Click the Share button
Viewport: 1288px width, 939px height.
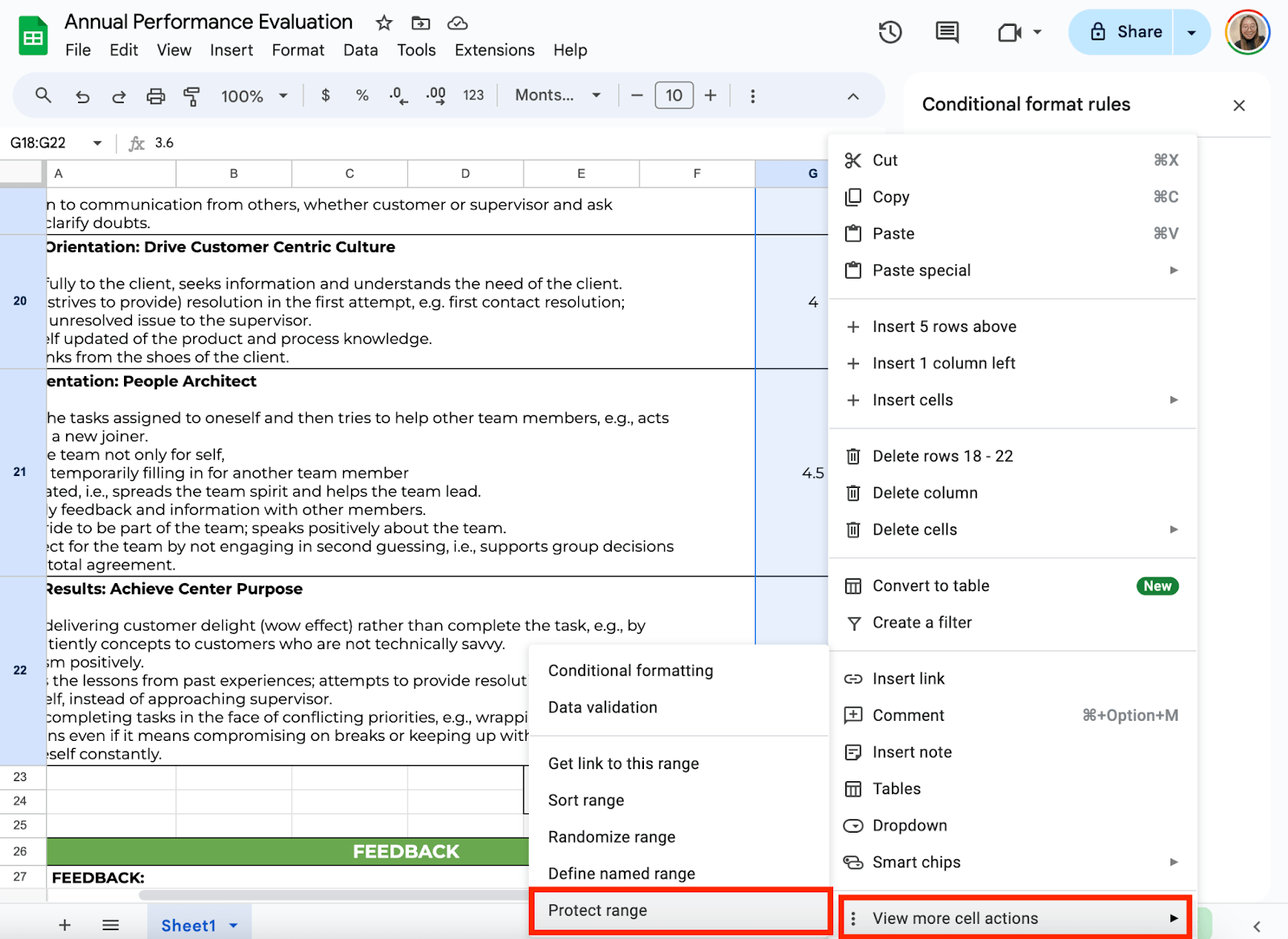click(x=1121, y=32)
